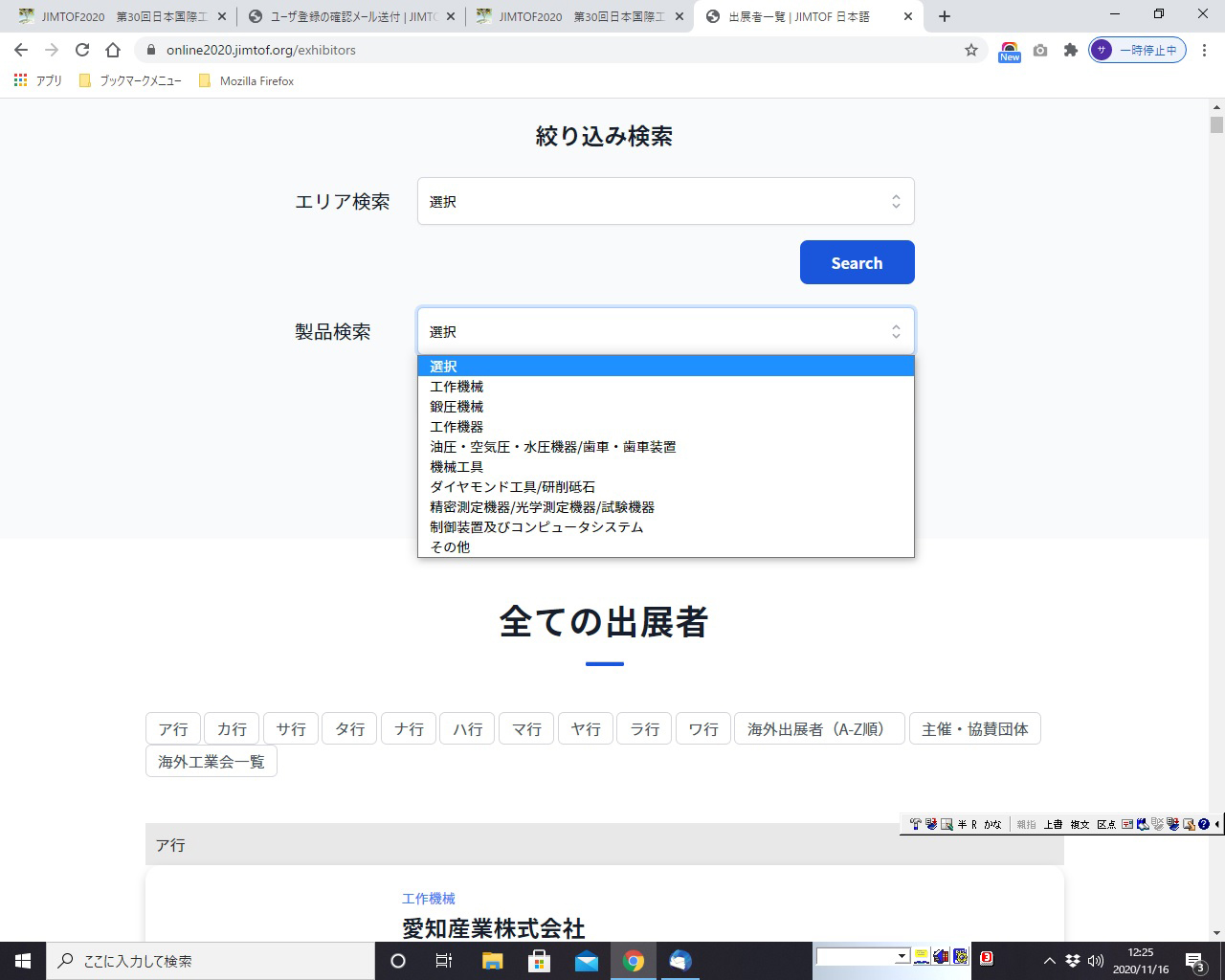Screen dimensions: 1225x980
Task: Choose ダイヤモンド工具/研削砥石 option
Action: [666, 487]
